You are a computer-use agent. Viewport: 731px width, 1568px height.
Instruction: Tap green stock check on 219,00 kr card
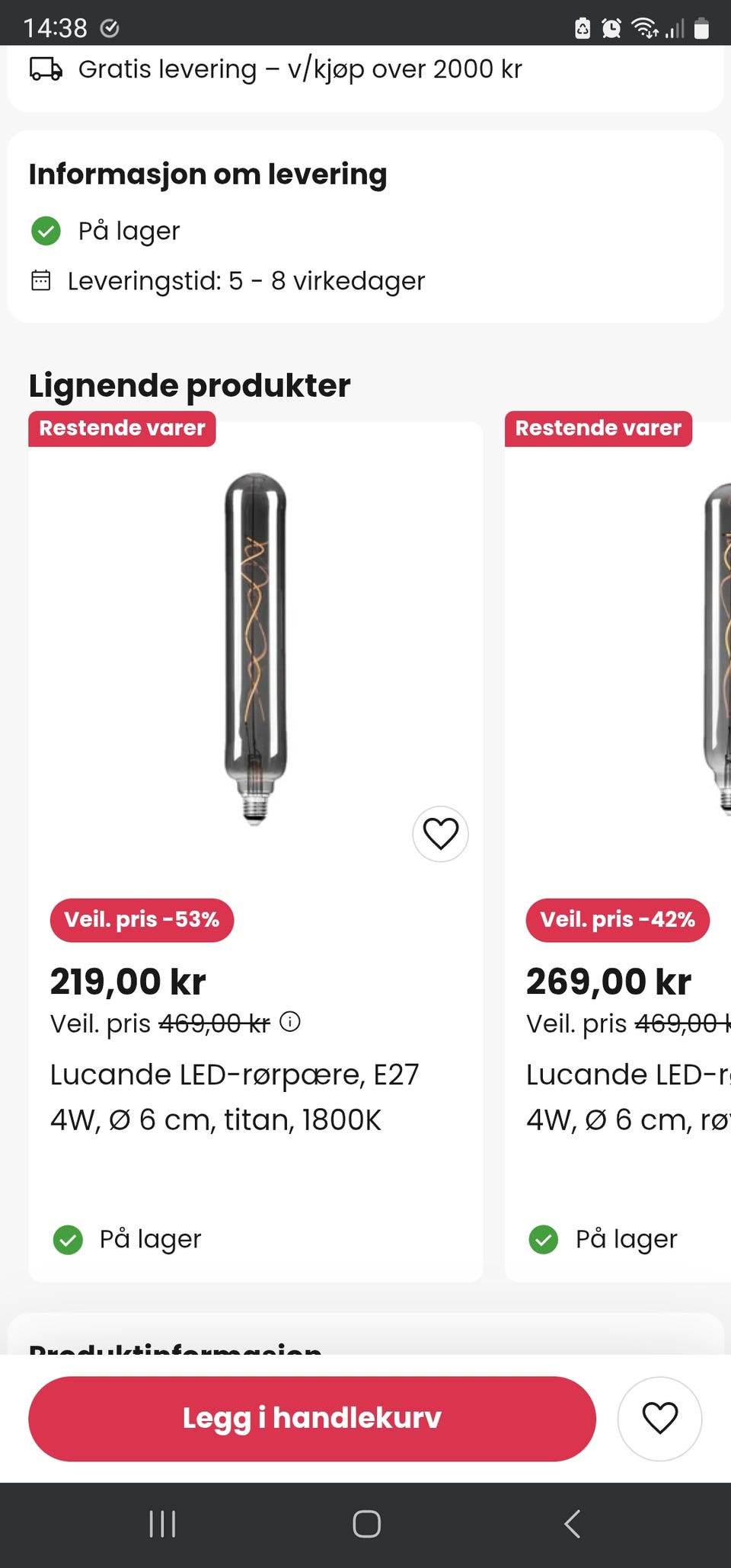(68, 1240)
